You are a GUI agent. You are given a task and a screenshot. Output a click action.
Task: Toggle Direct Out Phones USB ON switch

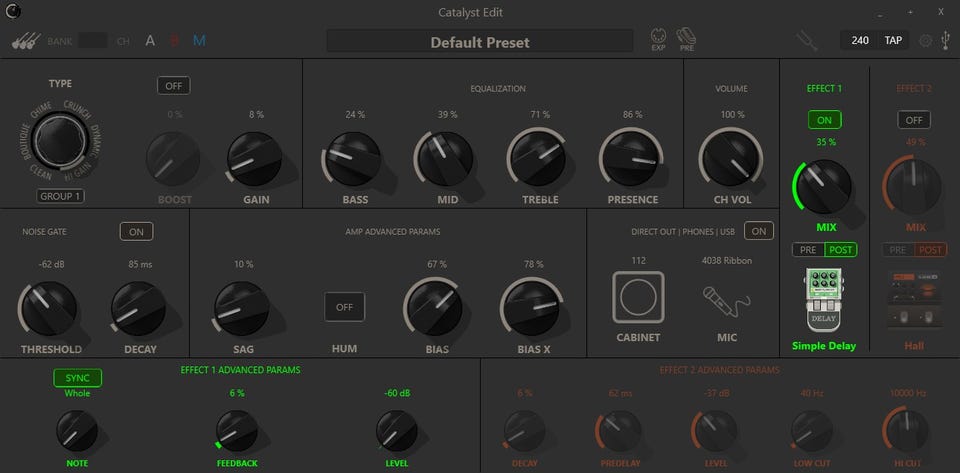(759, 231)
